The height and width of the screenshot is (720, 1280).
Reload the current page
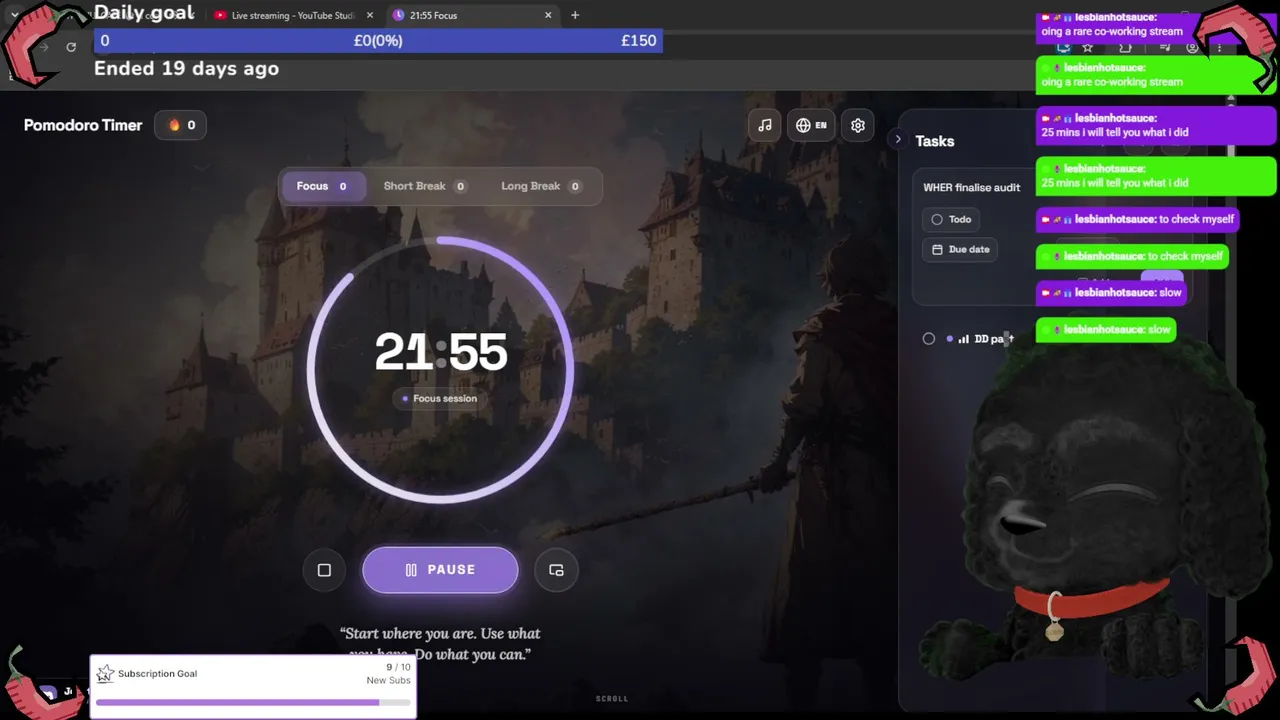[71, 47]
